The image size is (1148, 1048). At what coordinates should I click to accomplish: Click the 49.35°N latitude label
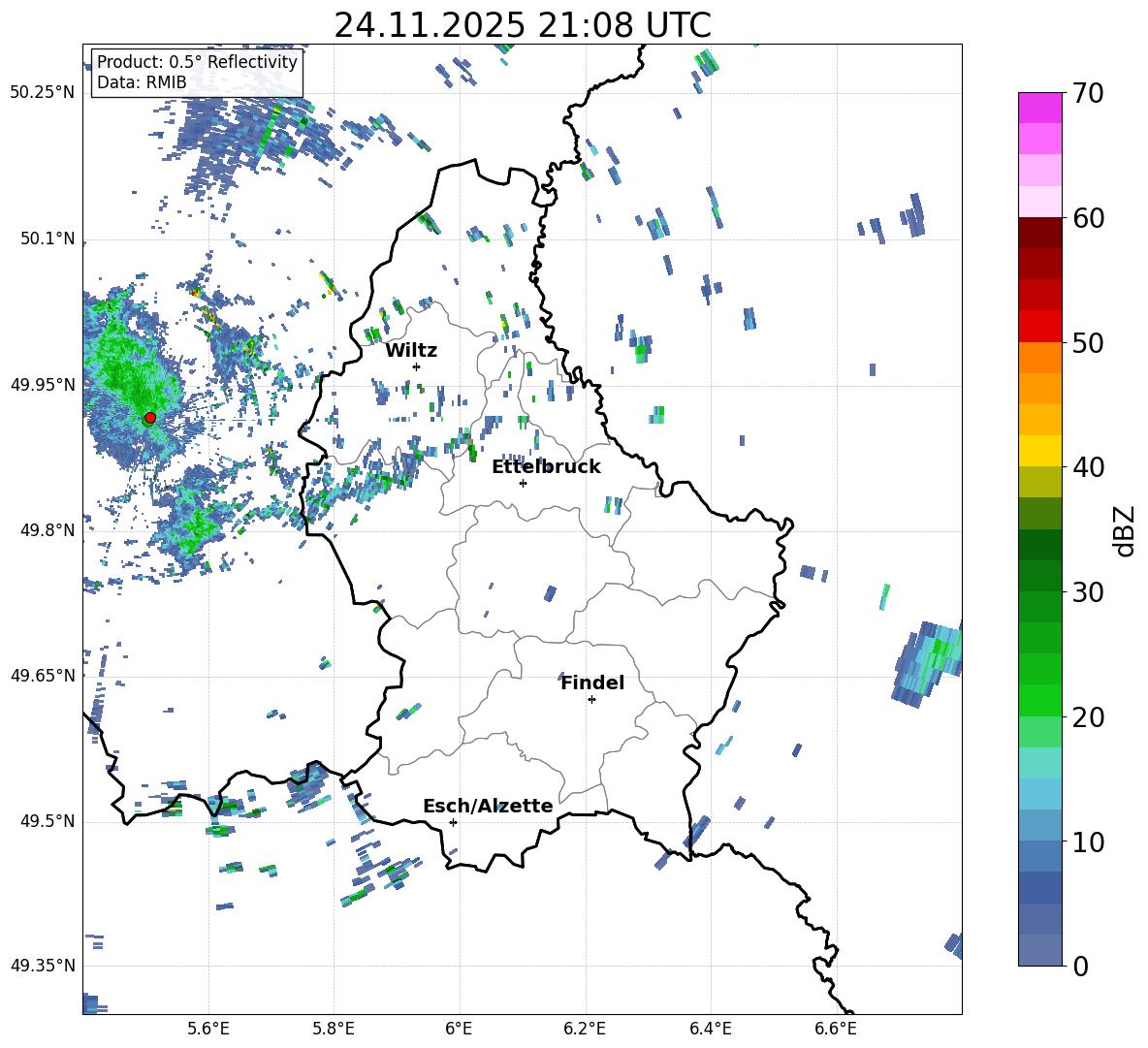[x=43, y=966]
